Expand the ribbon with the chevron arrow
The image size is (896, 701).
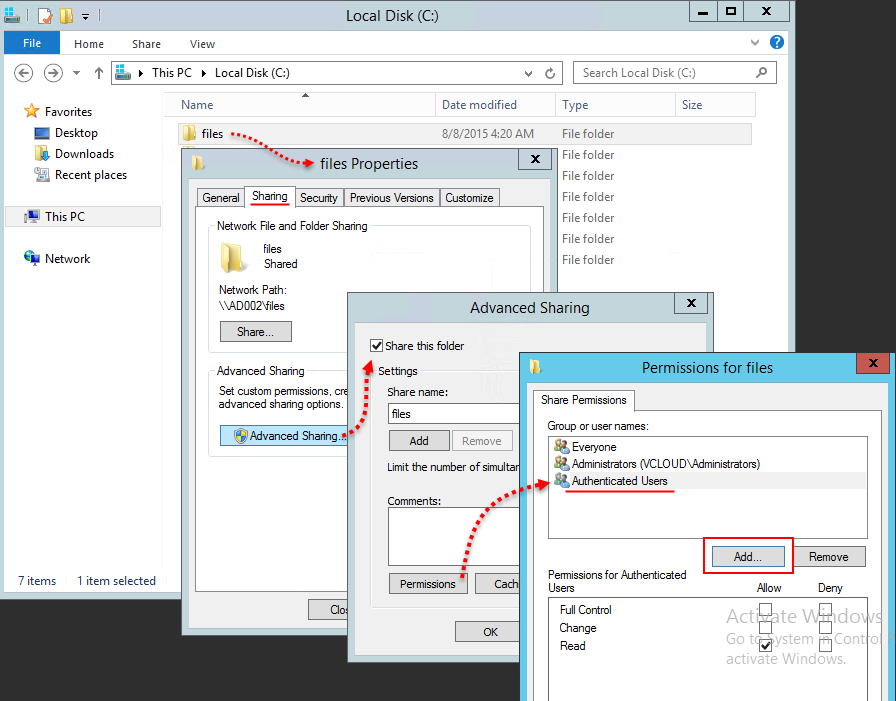(756, 43)
